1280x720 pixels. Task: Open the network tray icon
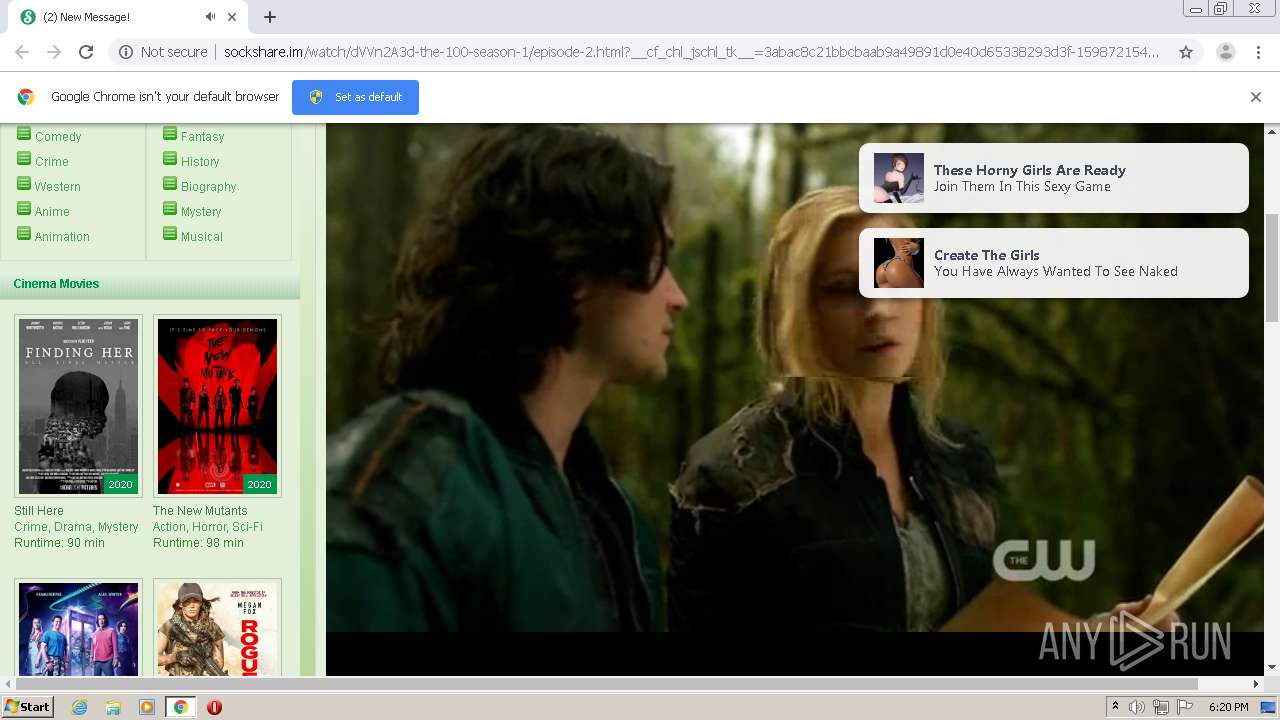(x=1161, y=707)
